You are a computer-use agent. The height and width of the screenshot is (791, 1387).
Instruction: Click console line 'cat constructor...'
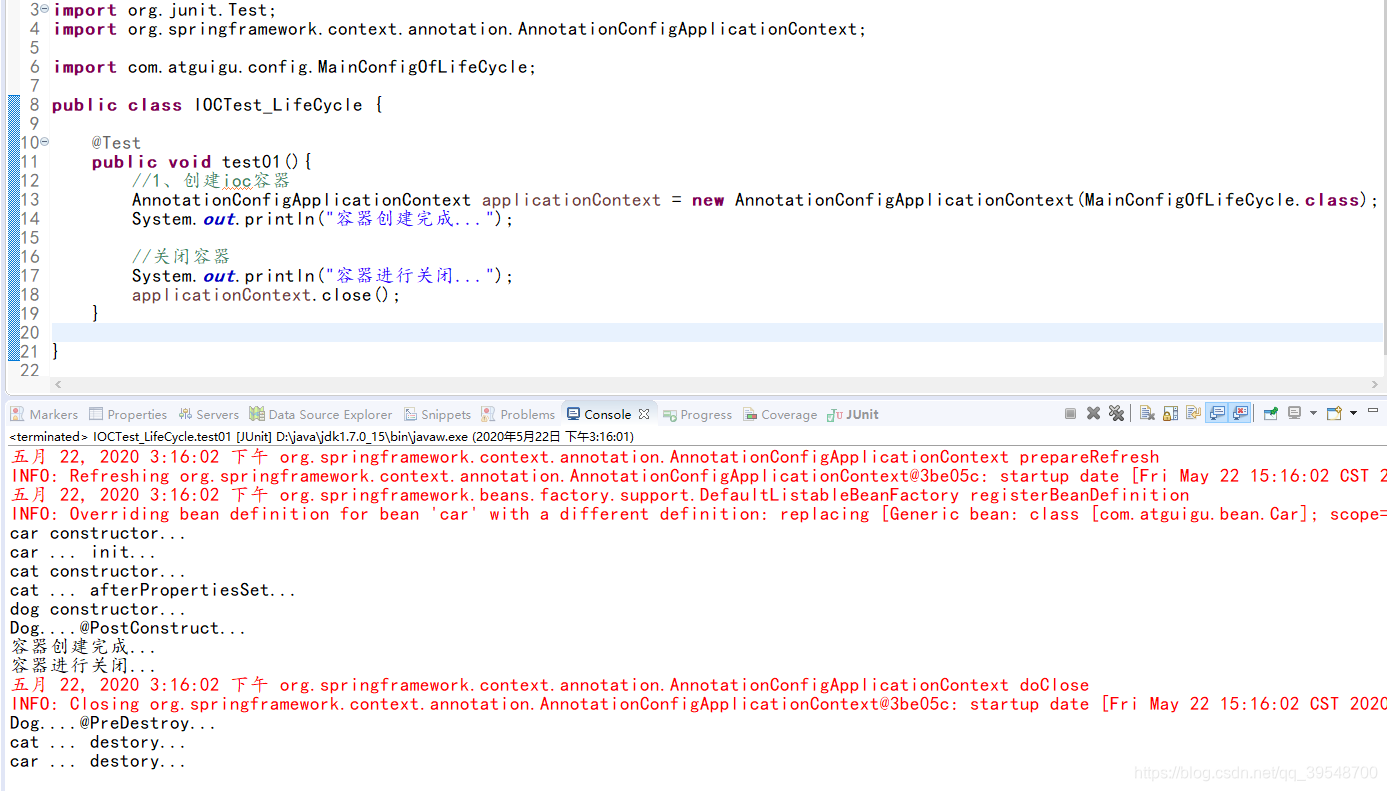coord(98,571)
